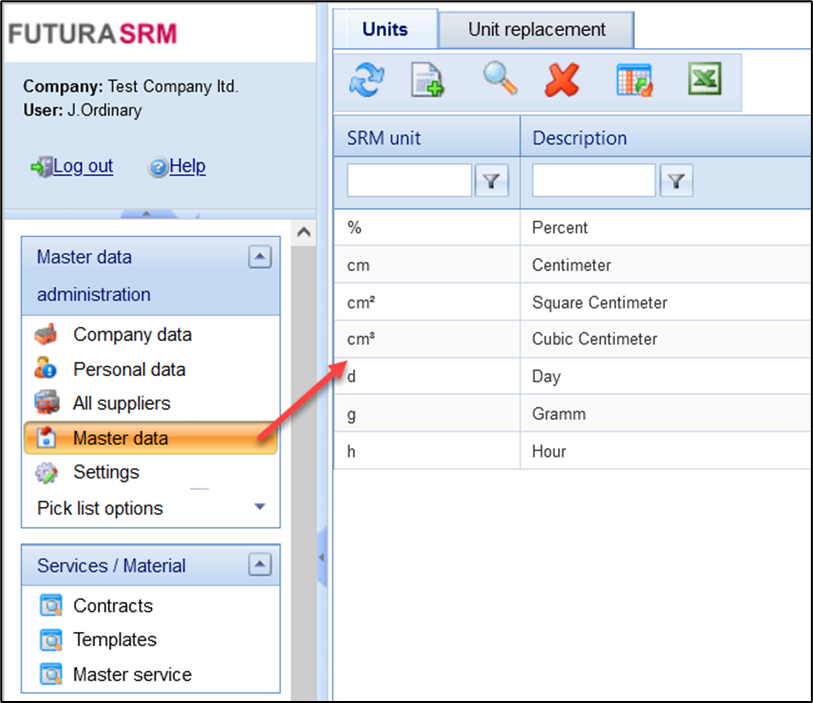
Task: Click the Refresh icon in the toolbar
Action: point(366,81)
